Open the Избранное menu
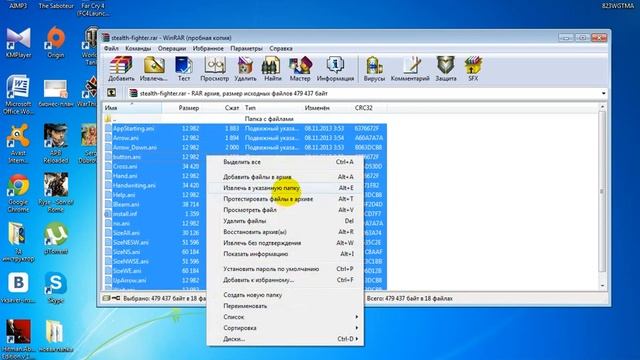Viewport: 640px width, 360px height. [x=208, y=48]
